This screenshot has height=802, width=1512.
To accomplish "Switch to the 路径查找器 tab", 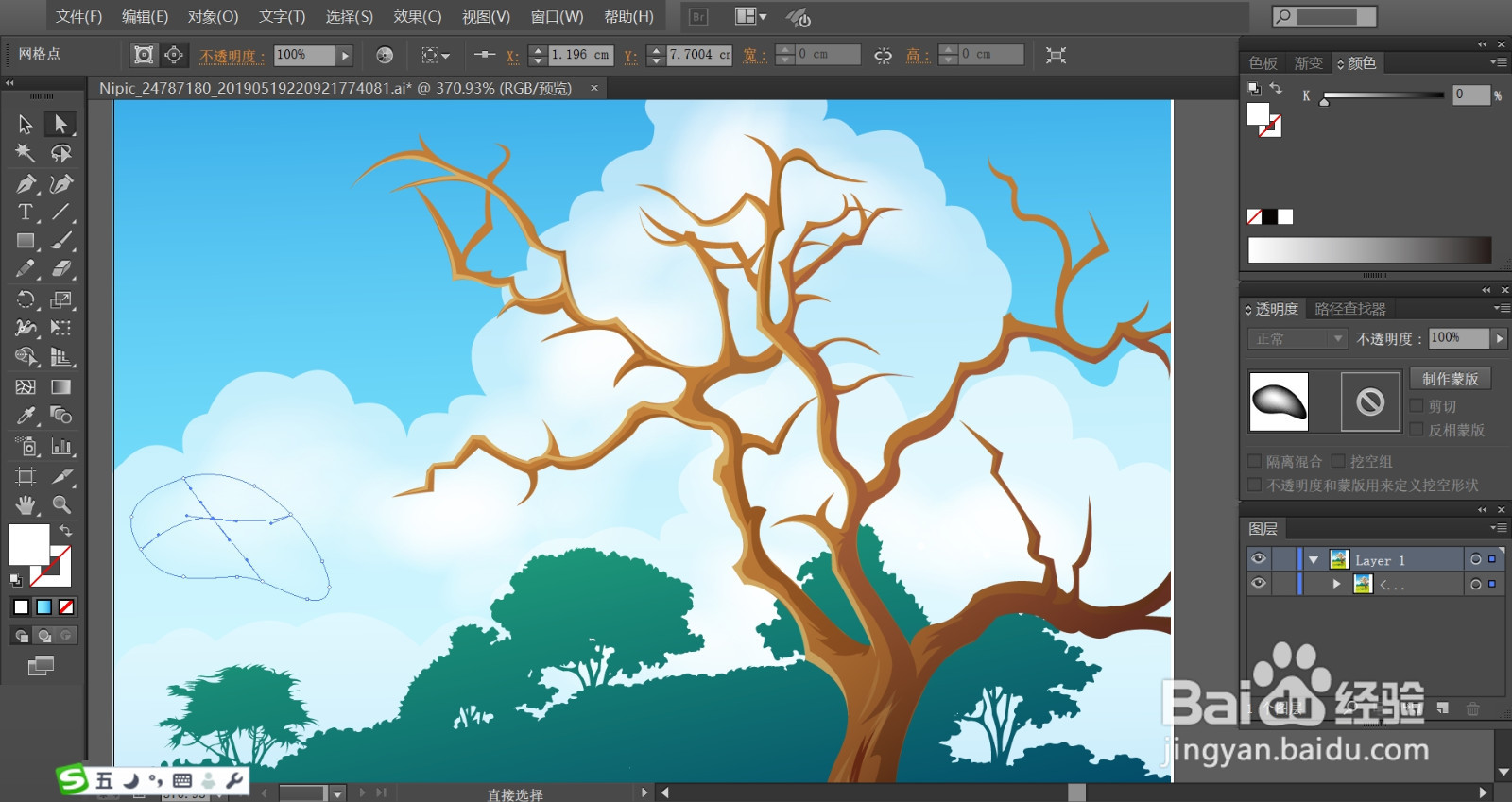I will tap(1349, 309).
